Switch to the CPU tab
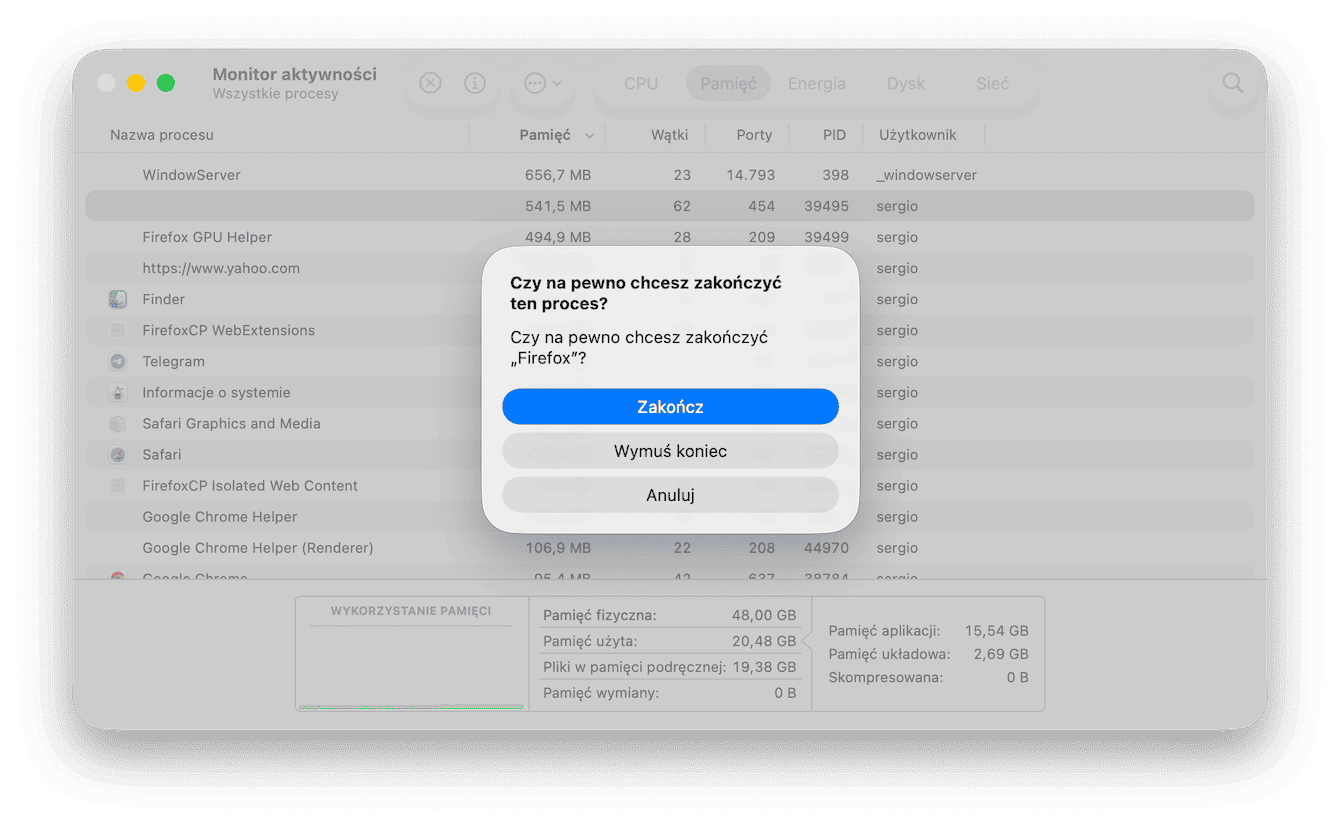This screenshot has height=826, width=1340. click(x=641, y=84)
